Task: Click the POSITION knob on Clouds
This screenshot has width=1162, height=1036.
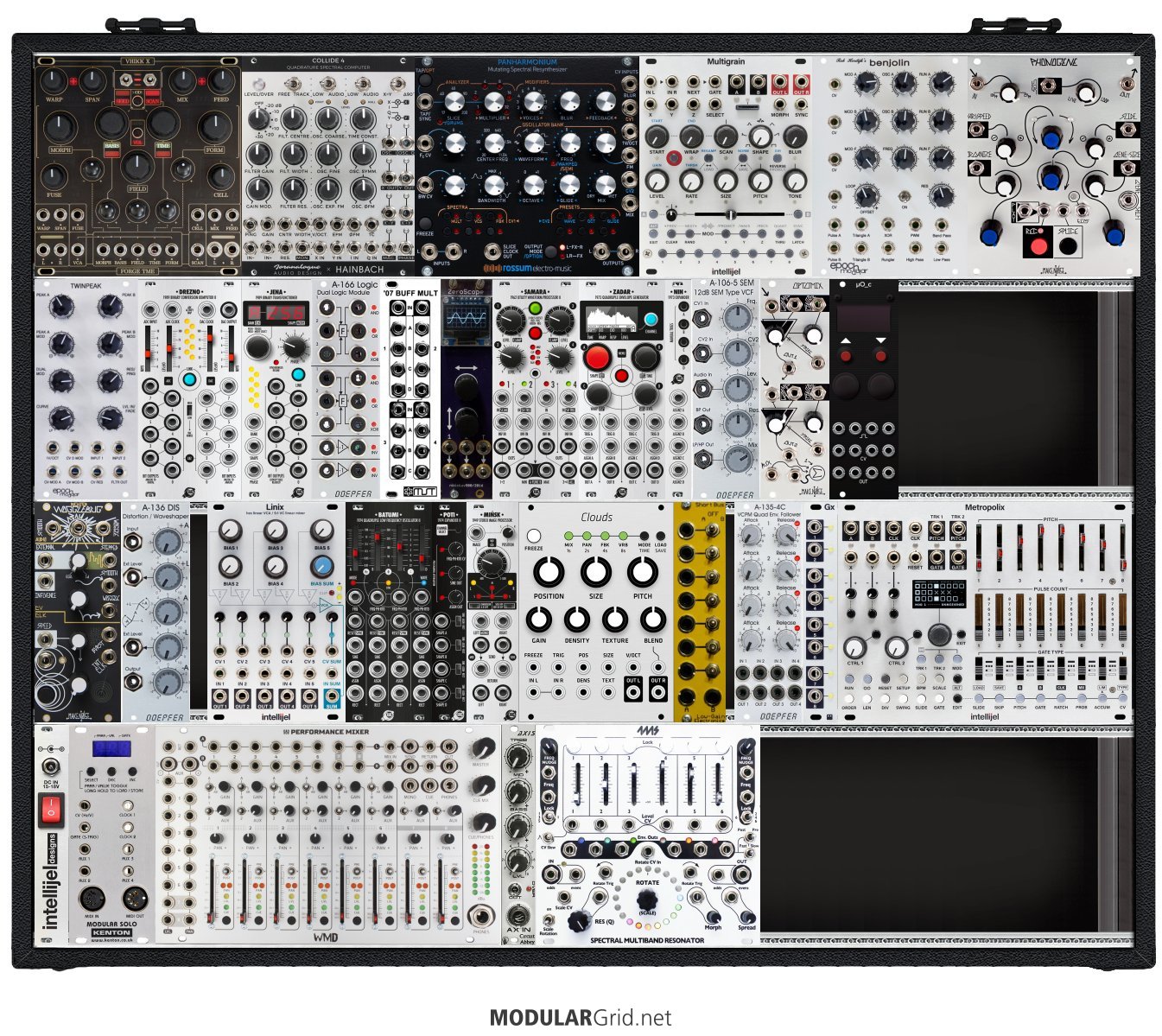Action: tap(549, 572)
